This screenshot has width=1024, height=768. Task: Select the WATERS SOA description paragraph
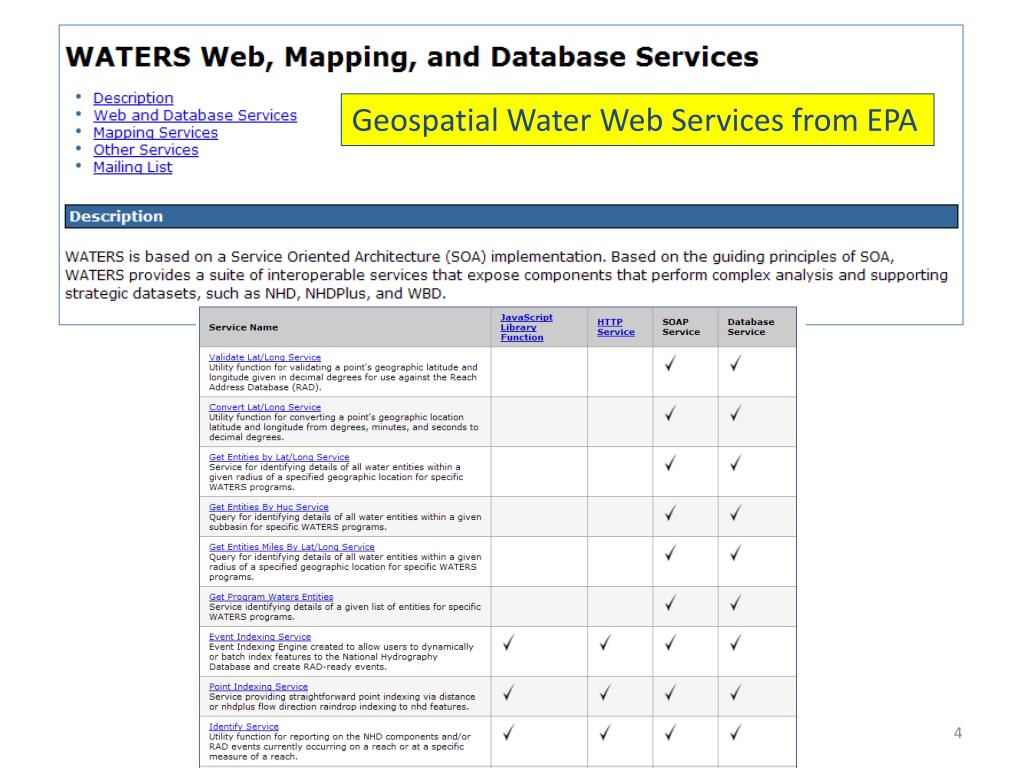click(x=506, y=275)
